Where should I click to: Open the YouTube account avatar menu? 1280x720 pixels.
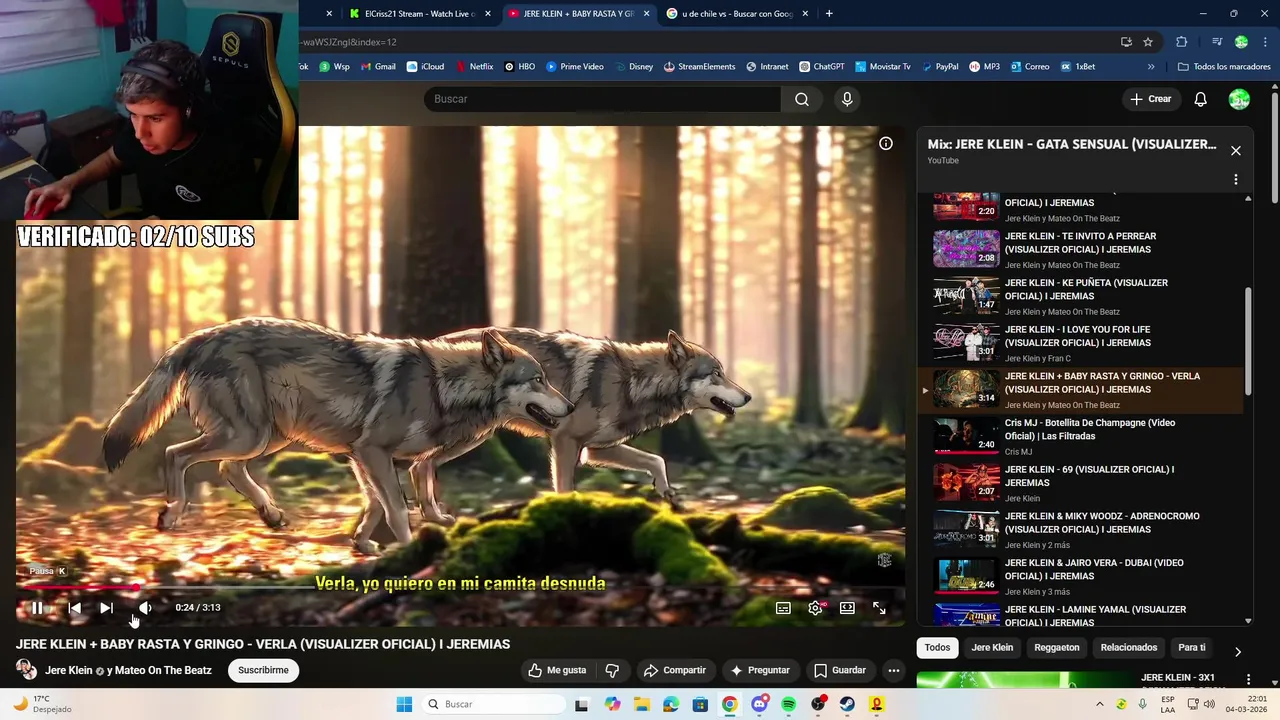tap(1239, 99)
